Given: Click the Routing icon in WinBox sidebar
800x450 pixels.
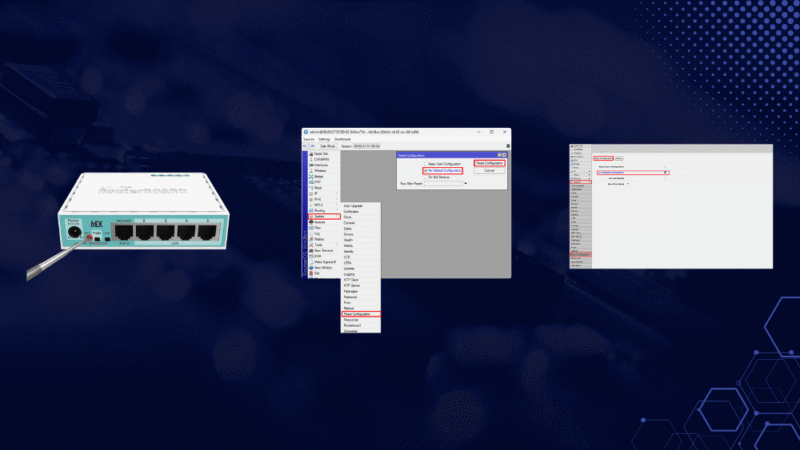Looking at the screenshot, I should pos(311,211).
